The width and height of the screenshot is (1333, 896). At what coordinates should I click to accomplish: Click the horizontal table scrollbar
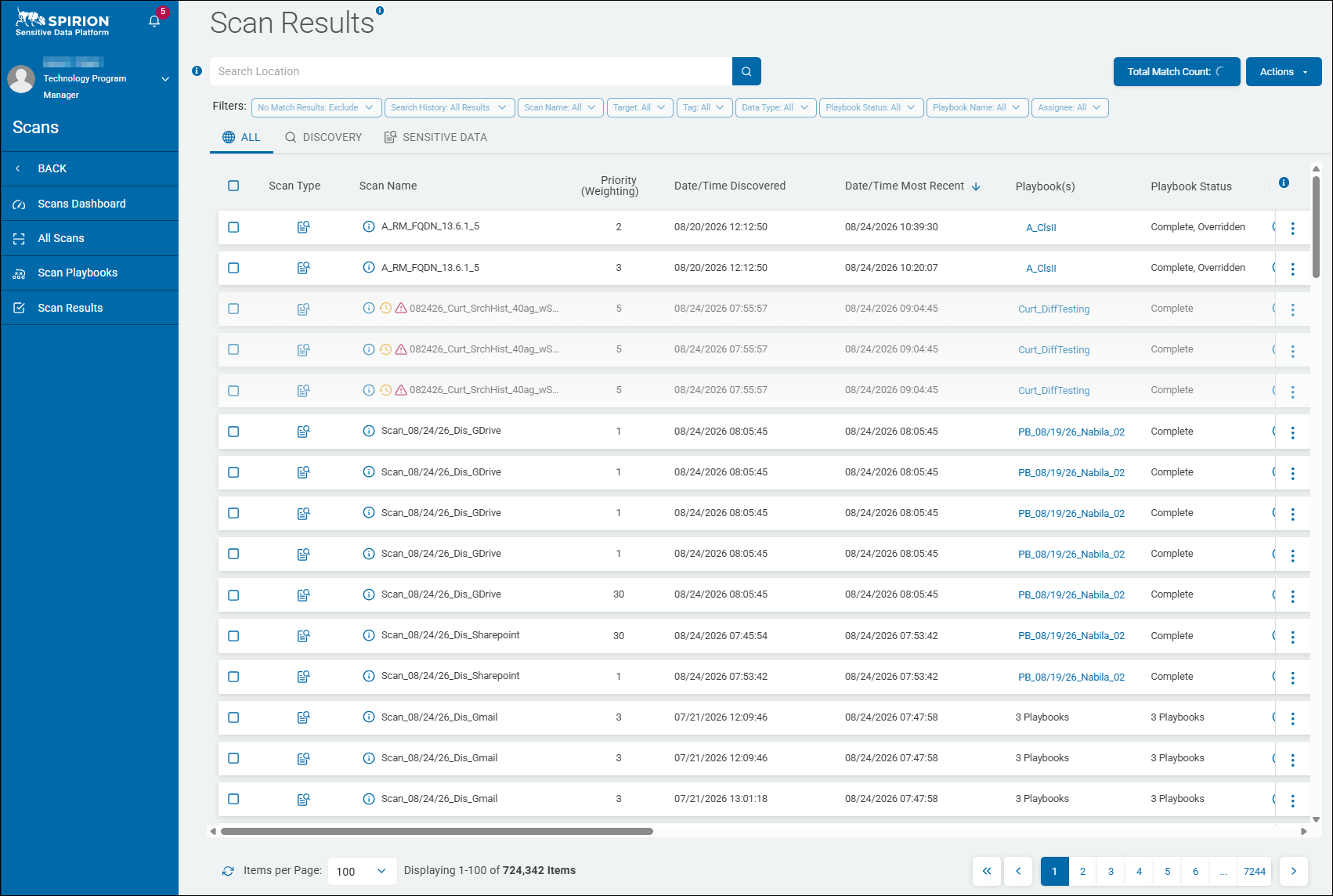[x=437, y=831]
